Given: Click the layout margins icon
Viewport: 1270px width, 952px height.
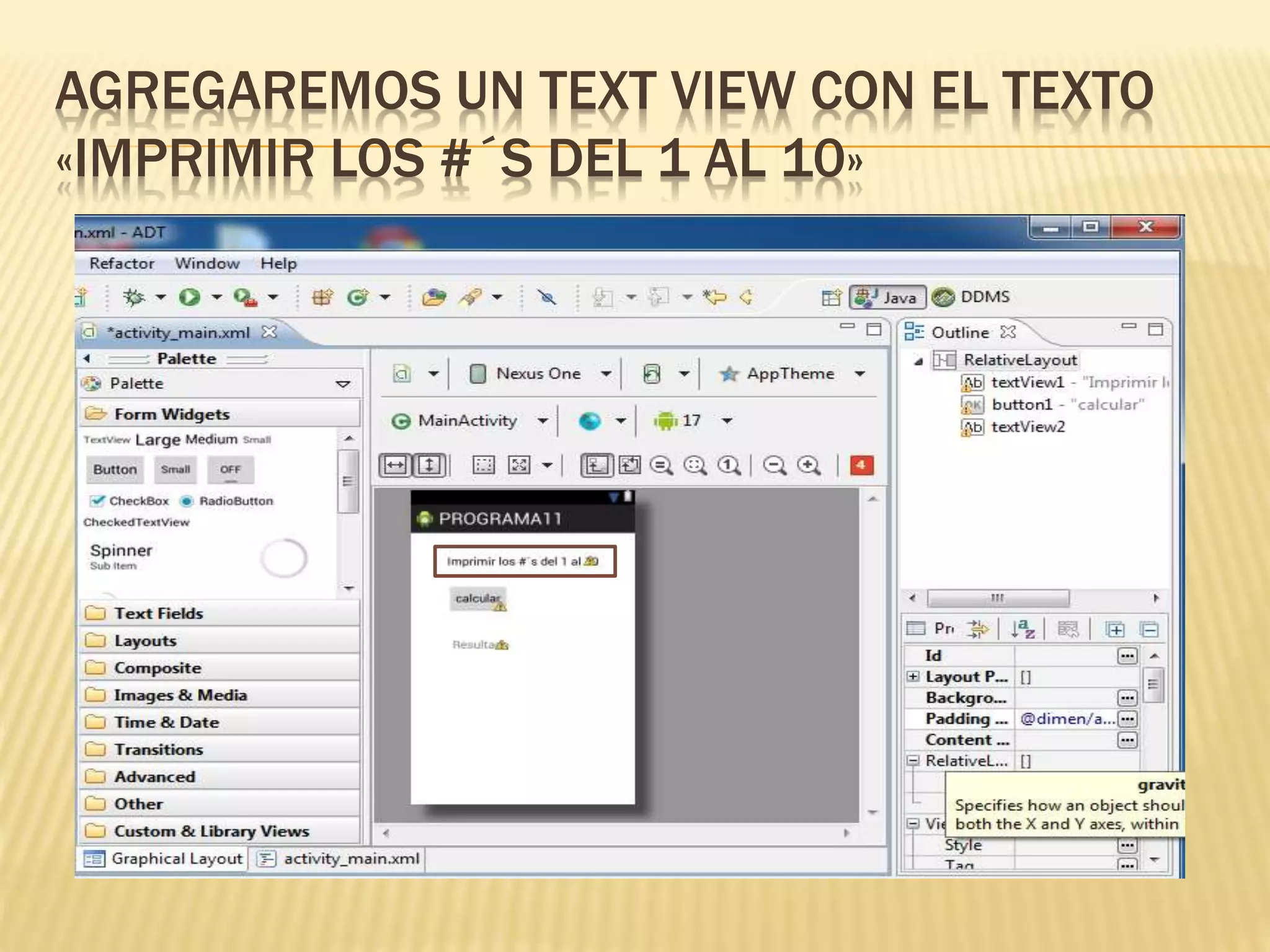Looking at the screenshot, I should 483,465.
